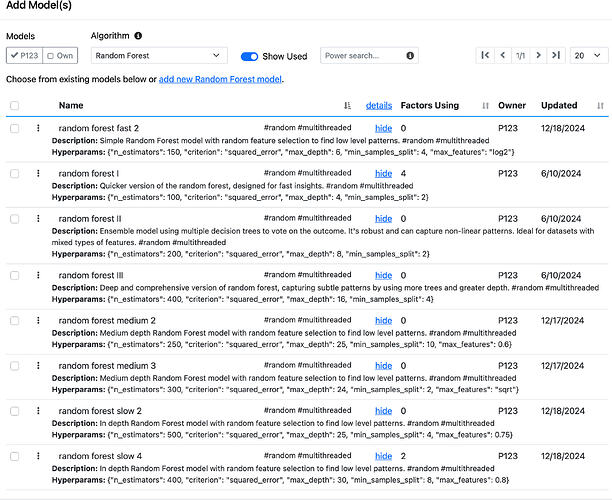This screenshot has height=500, width=612.
Task: Select checkbox for random forest medium 2
Action: [14, 321]
